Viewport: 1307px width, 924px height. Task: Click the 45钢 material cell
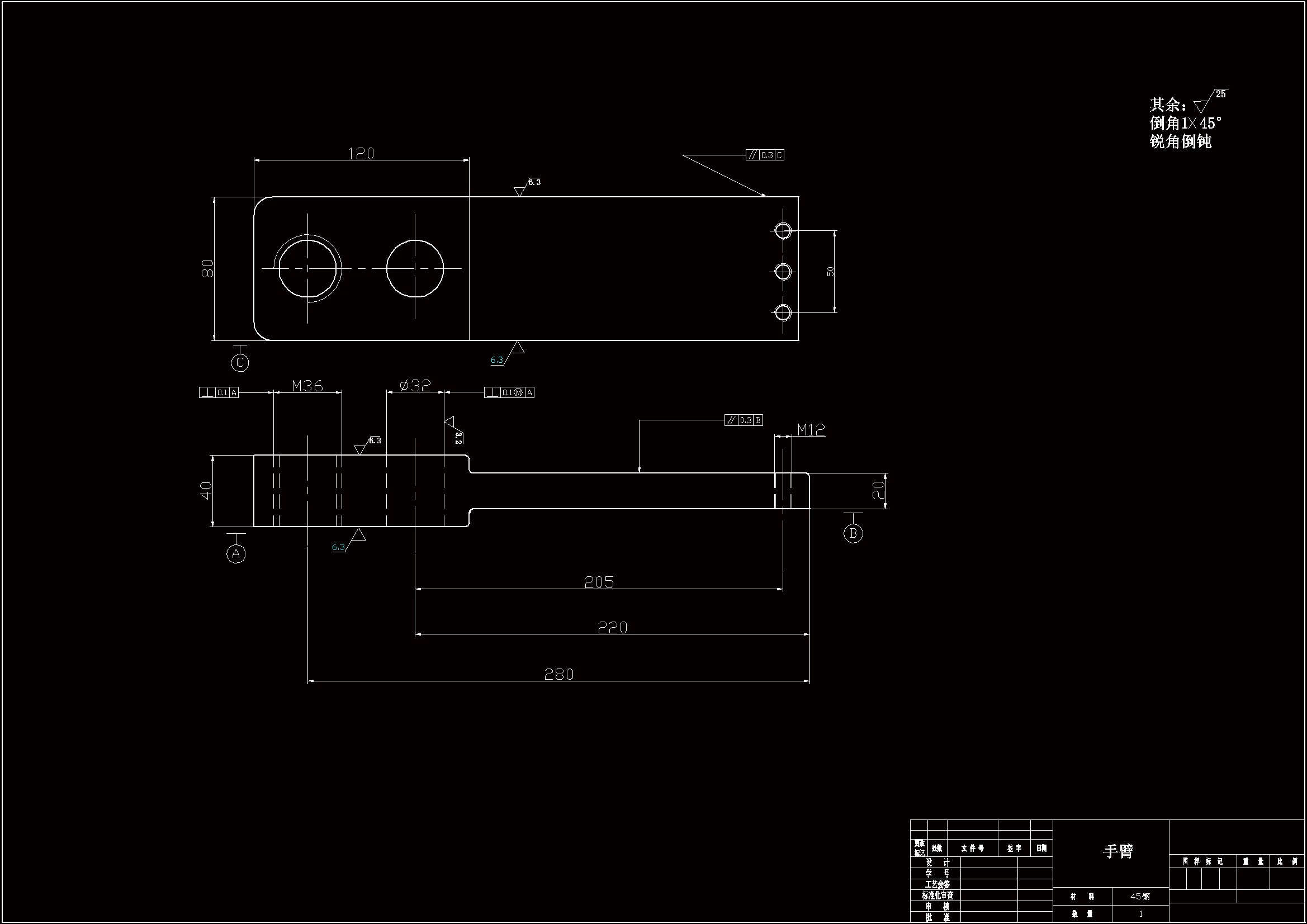[x=1140, y=896]
